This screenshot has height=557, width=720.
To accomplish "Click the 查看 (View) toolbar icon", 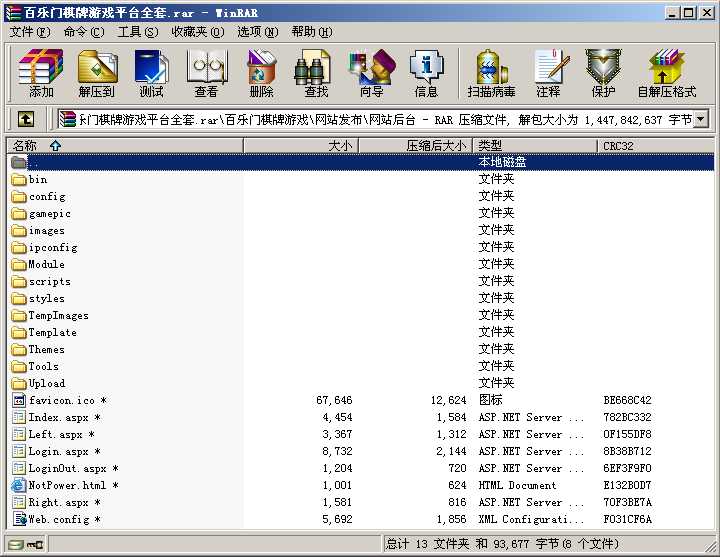I will (206, 73).
